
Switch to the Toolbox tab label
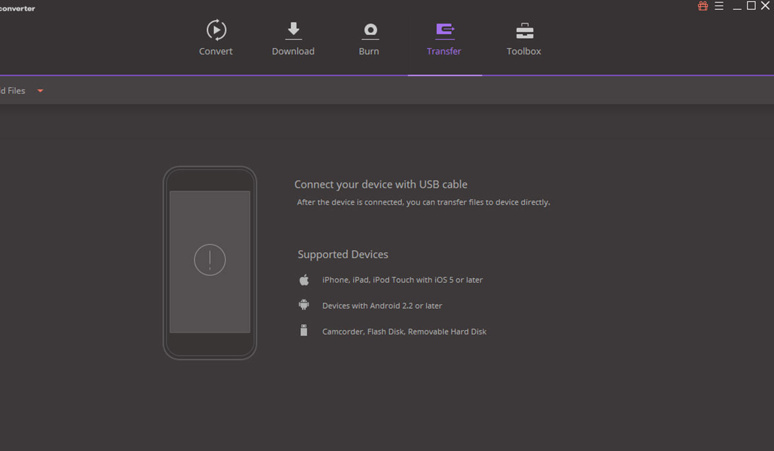point(524,51)
